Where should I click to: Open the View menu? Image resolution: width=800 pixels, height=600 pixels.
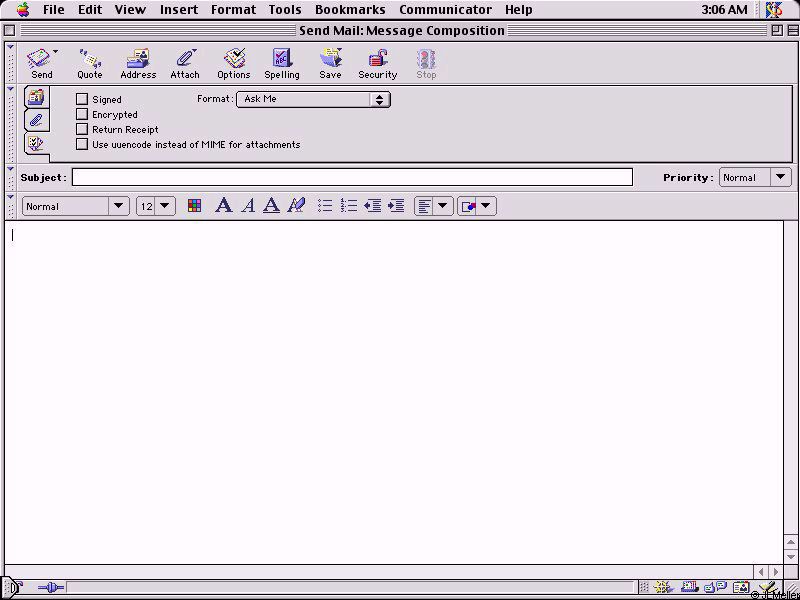click(x=130, y=10)
